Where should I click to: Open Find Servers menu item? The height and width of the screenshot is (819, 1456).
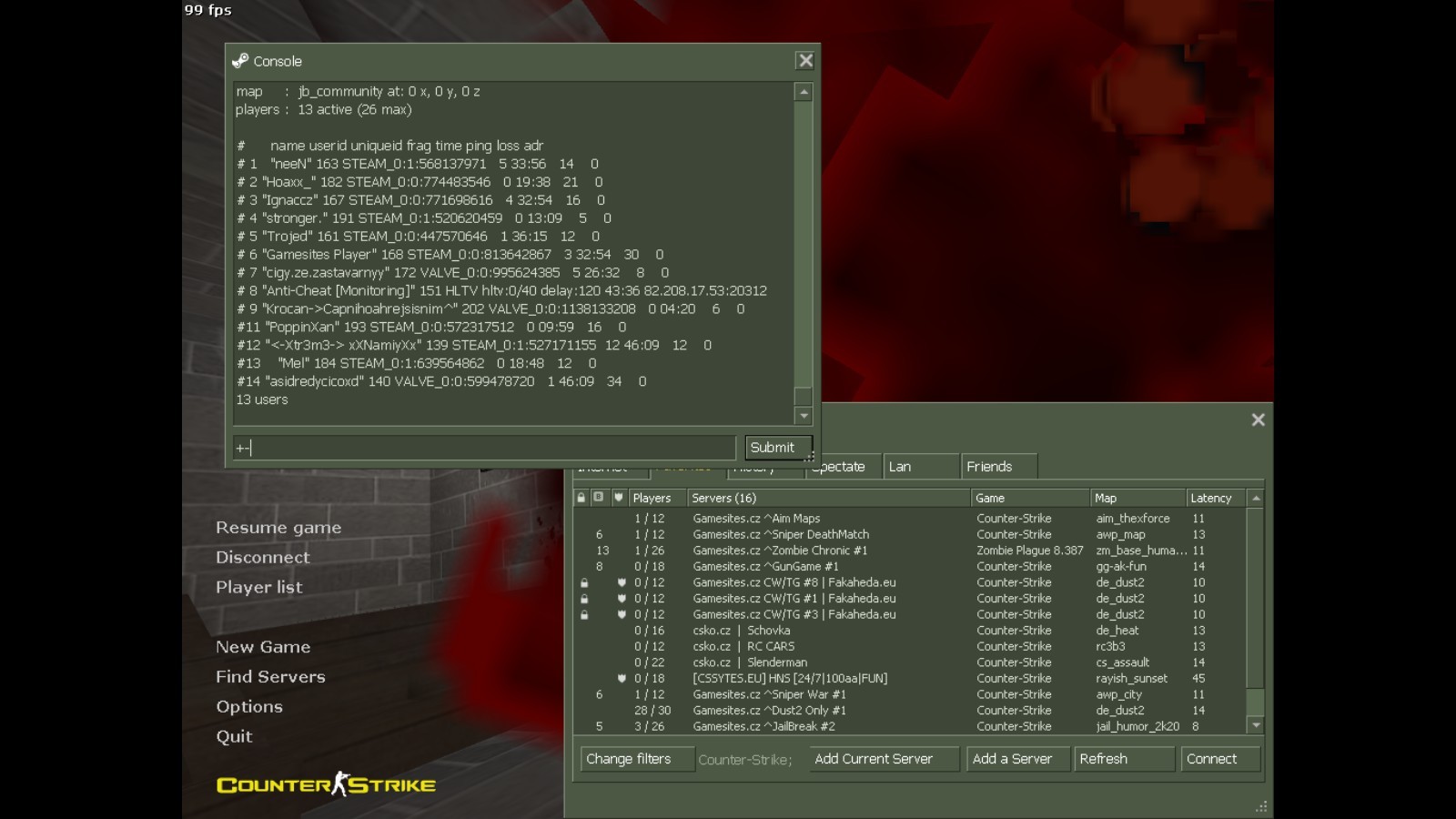(270, 677)
